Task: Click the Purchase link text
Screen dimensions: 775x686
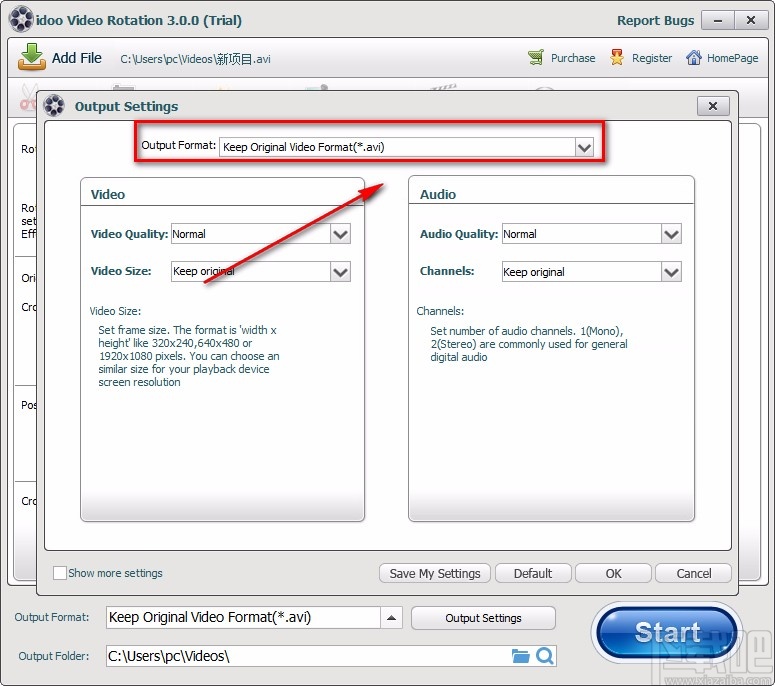Action: (x=573, y=58)
